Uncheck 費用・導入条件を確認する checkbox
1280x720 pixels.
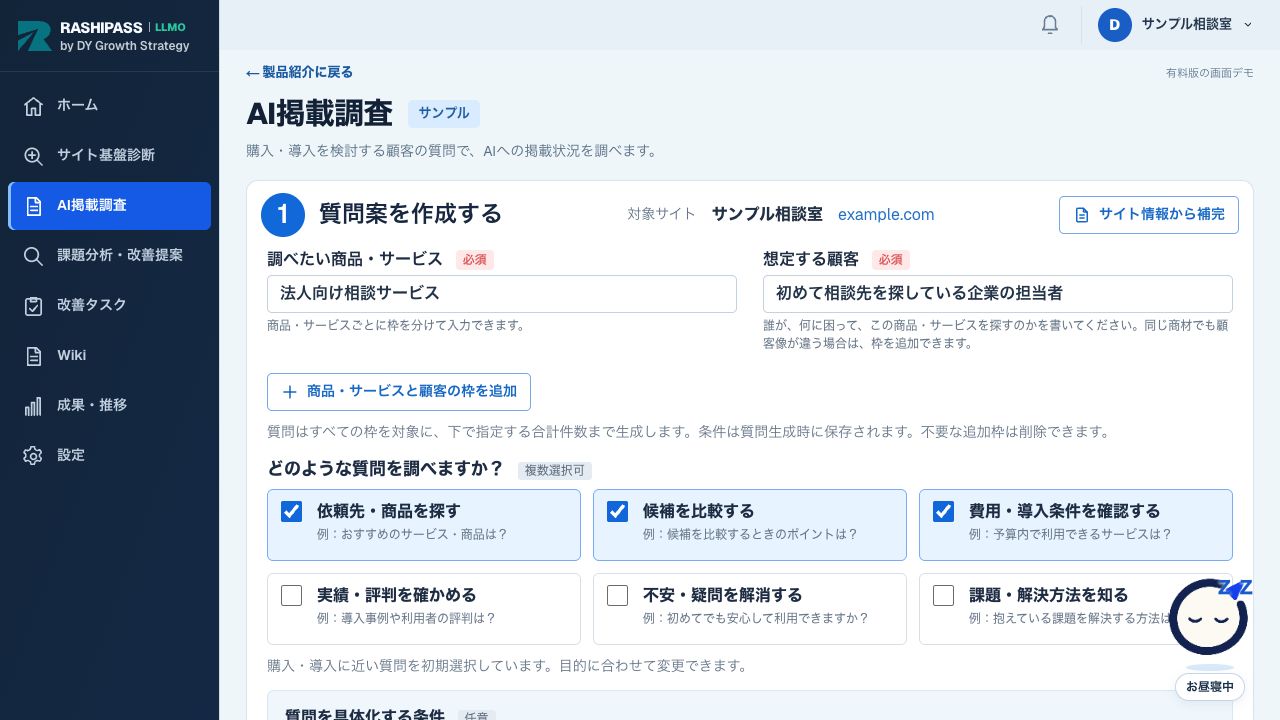point(943,511)
